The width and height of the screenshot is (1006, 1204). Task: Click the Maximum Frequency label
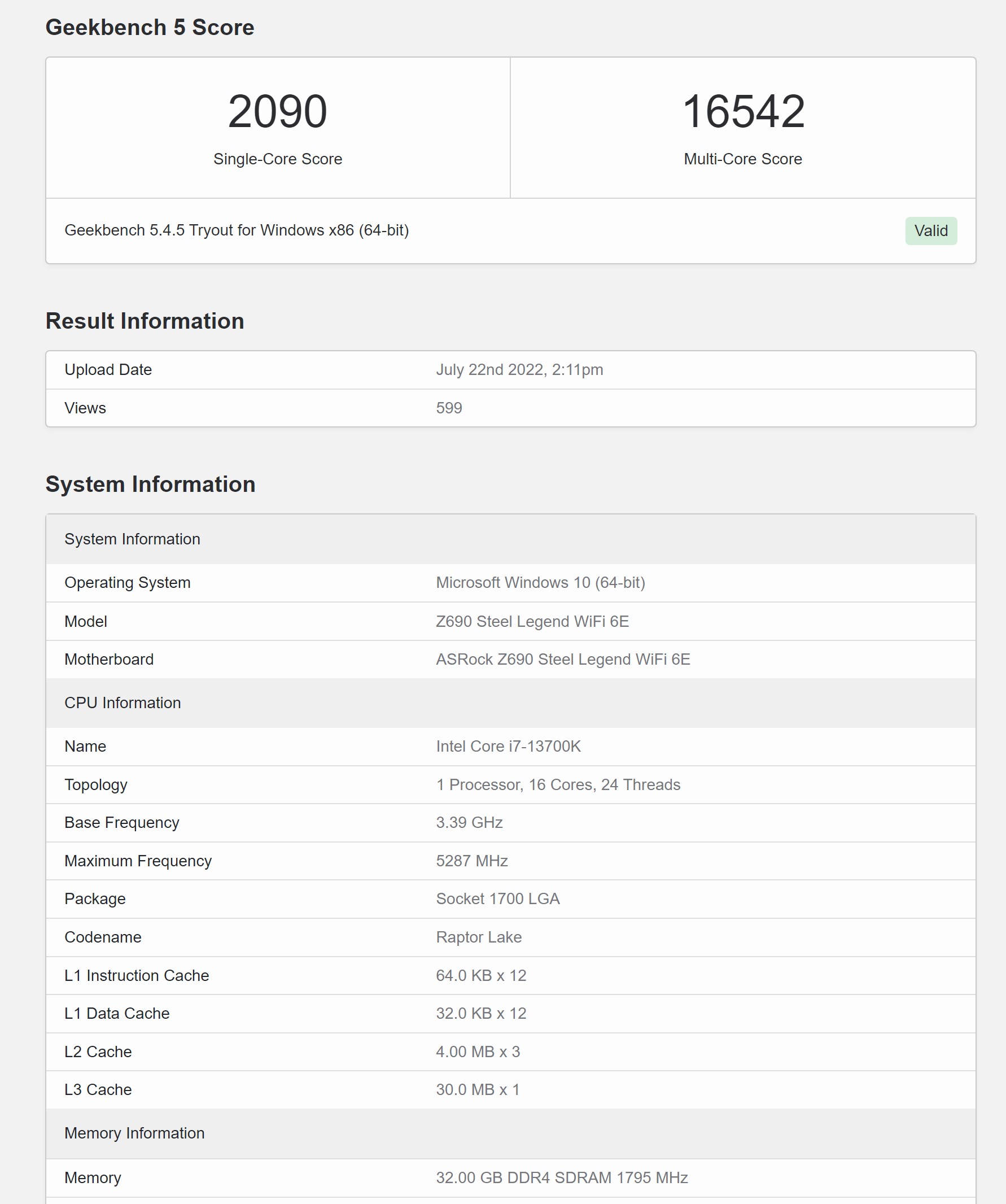[x=138, y=861]
